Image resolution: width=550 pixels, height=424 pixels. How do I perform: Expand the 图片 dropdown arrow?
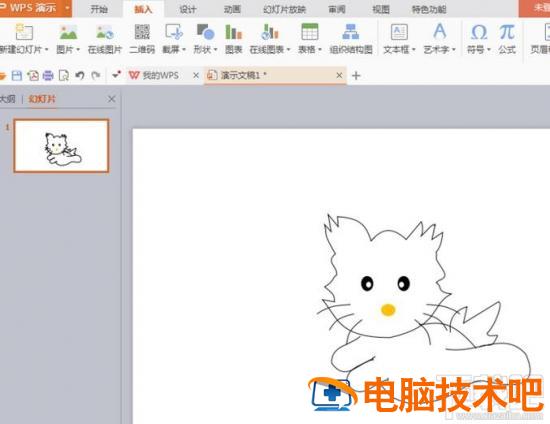(78, 50)
